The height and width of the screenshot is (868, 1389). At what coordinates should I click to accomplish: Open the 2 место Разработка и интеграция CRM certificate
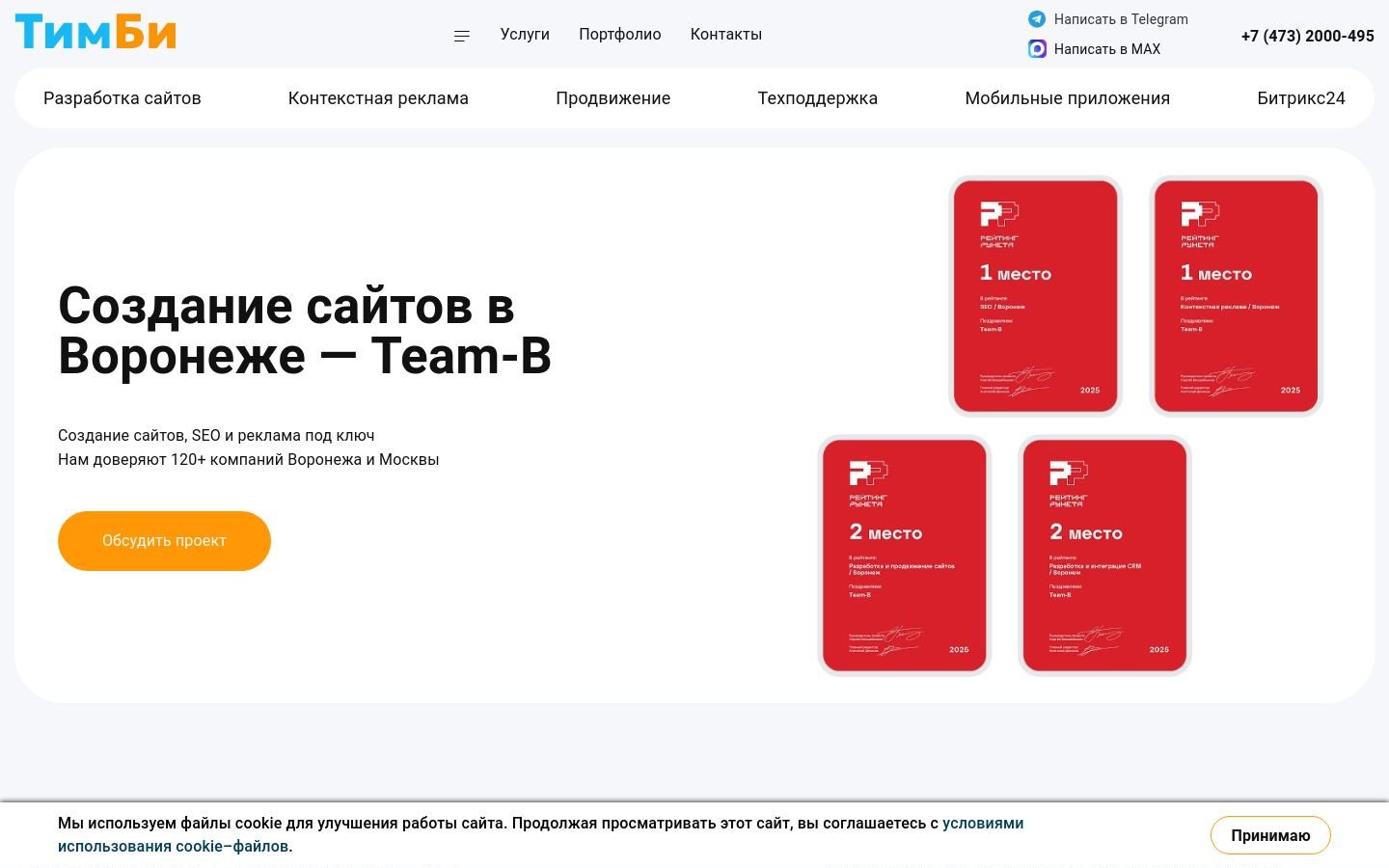(x=1105, y=556)
